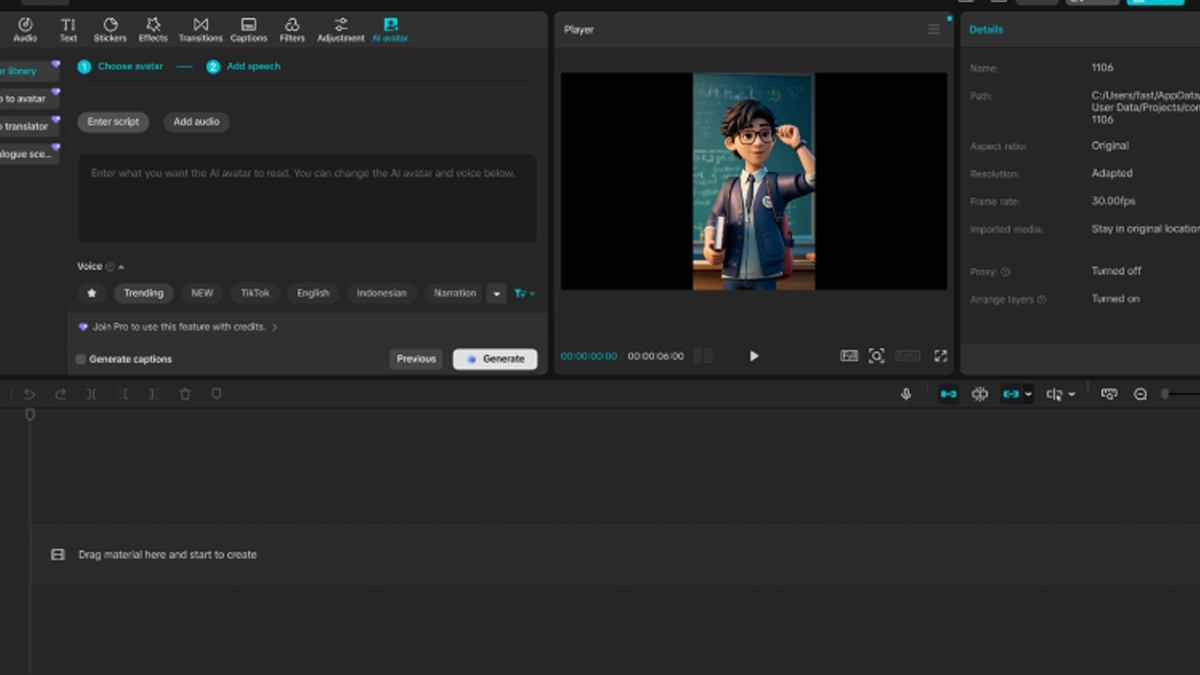The height and width of the screenshot is (675, 1200).
Task: Switch to the Captions tab
Action: tap(248, 29)
